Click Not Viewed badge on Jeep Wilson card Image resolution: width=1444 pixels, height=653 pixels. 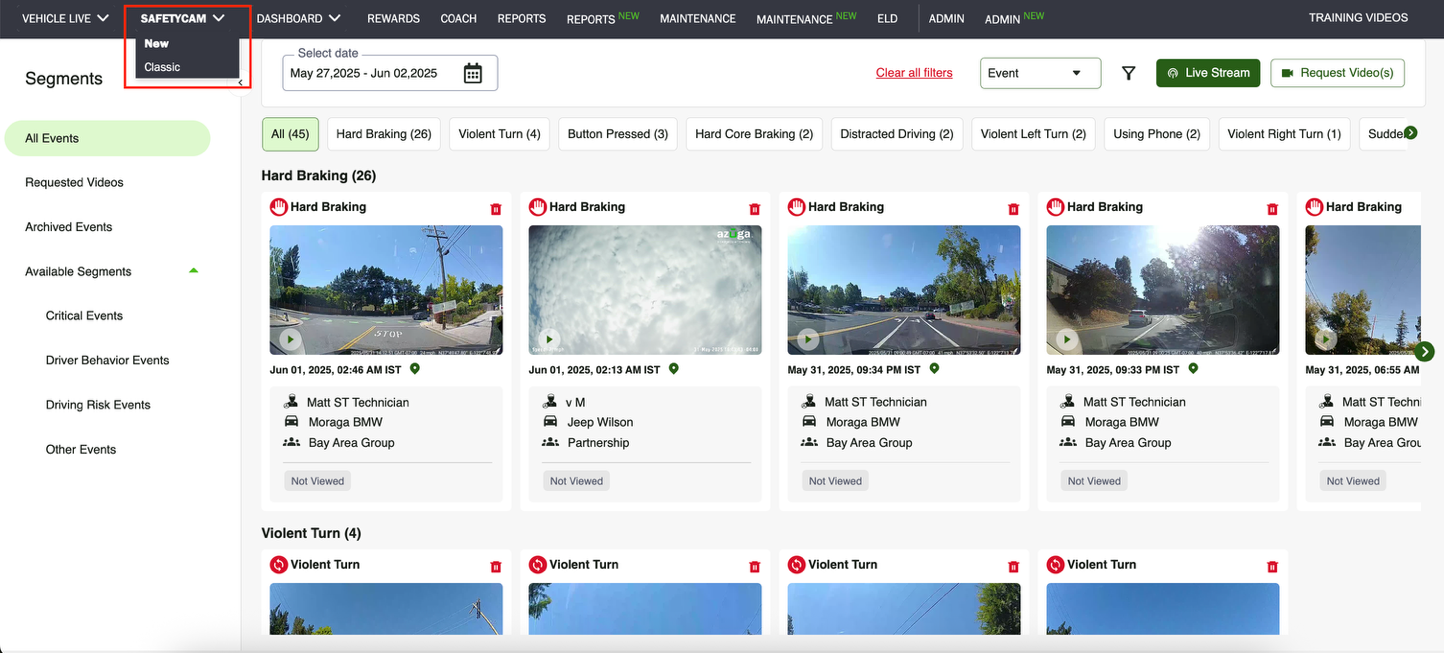tap(577, 481)
